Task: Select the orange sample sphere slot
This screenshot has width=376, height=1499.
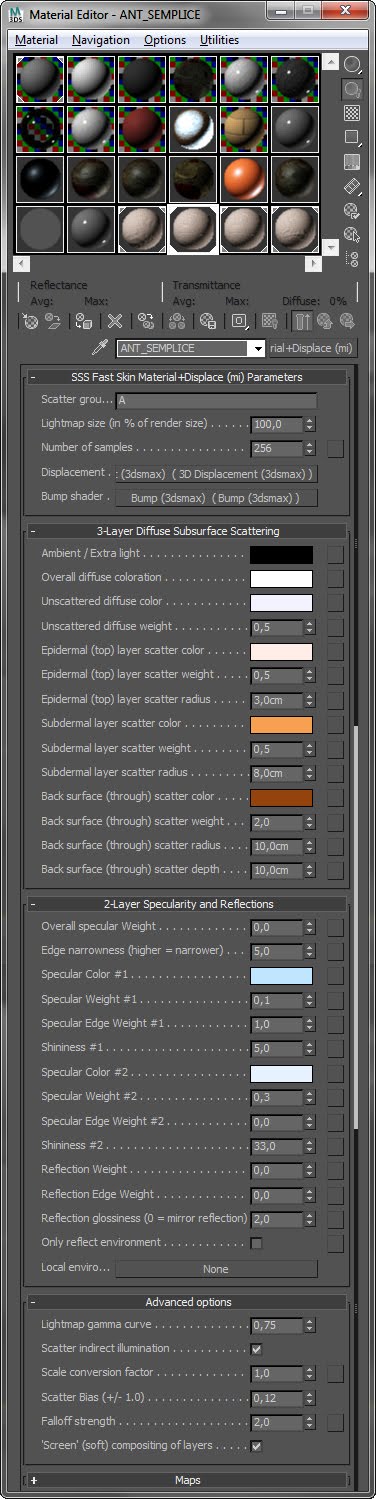Action: 242,179
